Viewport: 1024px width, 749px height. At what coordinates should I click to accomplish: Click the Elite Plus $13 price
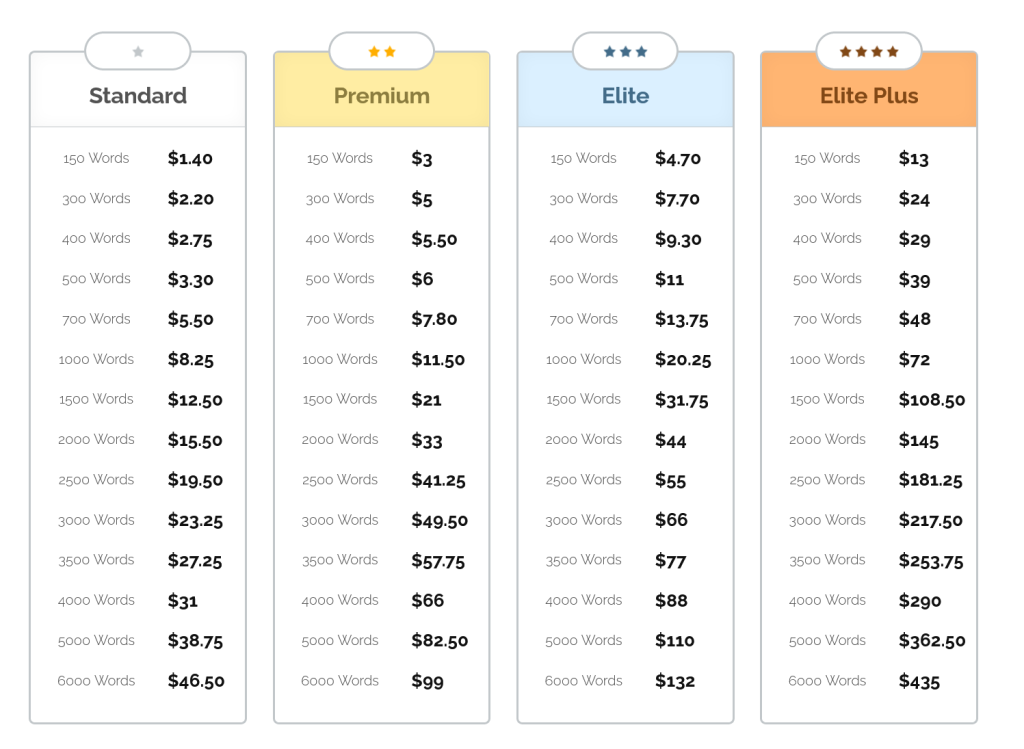914,158
